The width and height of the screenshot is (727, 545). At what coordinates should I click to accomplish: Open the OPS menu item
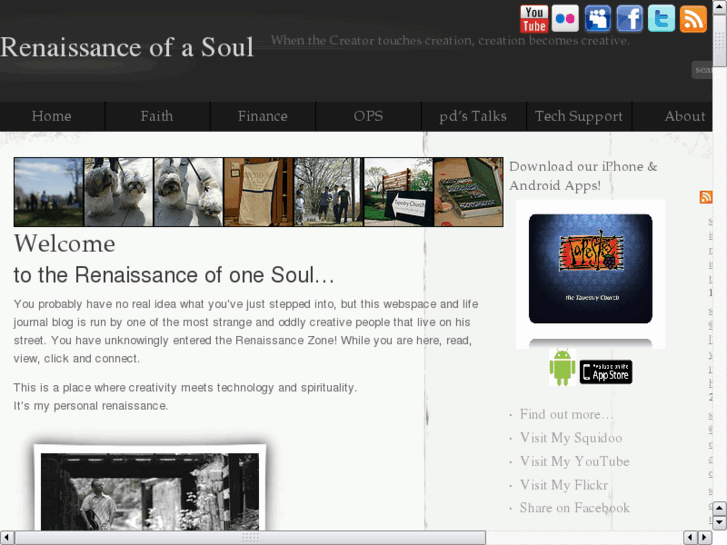pyautogui.click(x=368, y=116)
